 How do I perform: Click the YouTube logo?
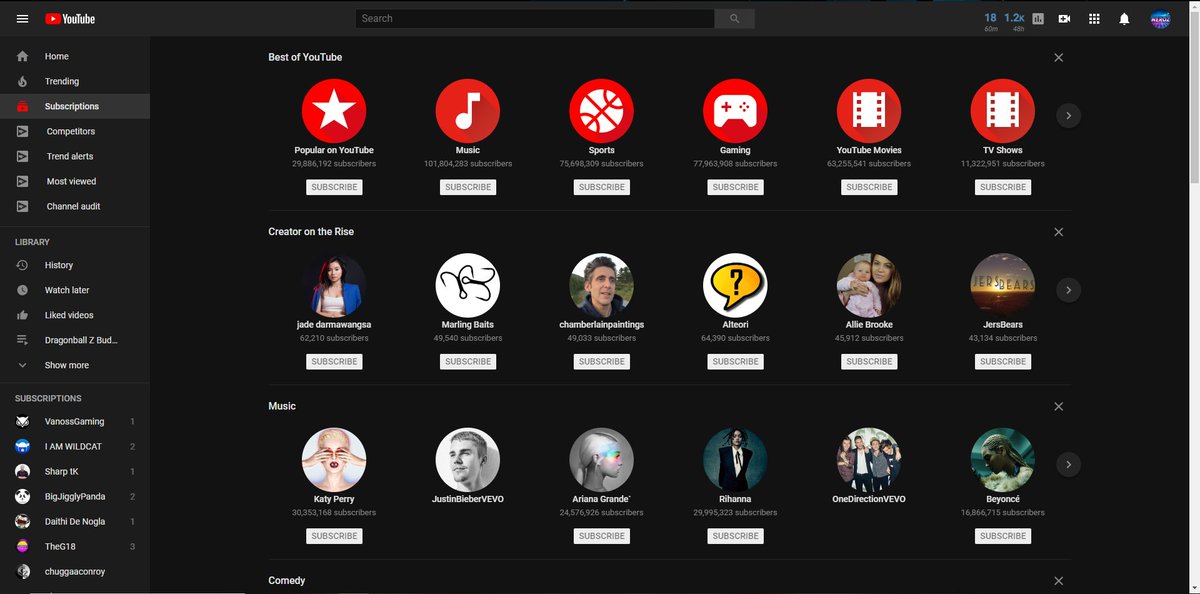70,18
